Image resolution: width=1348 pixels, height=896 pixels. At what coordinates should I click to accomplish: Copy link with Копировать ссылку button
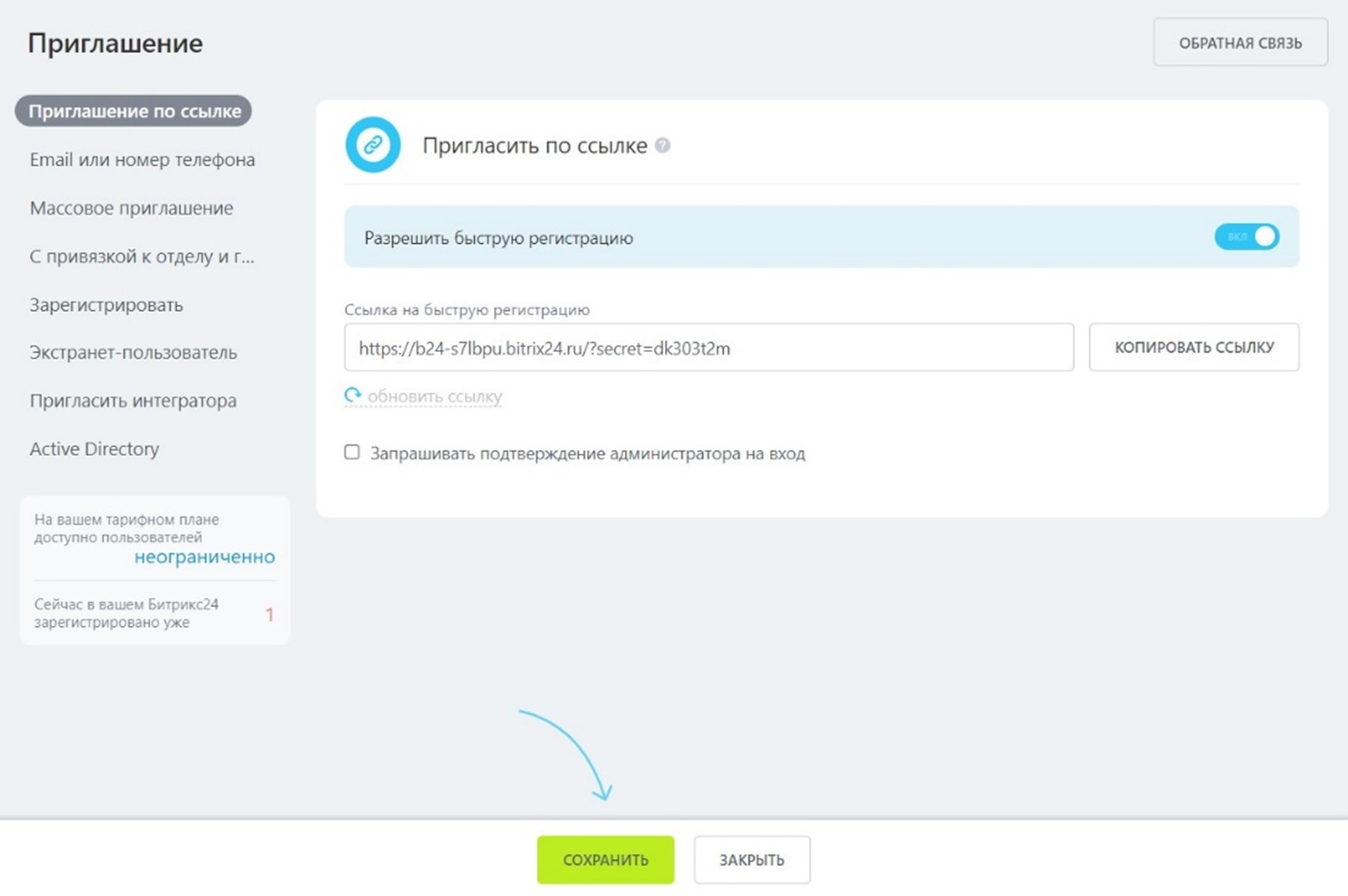(1194, 347)
